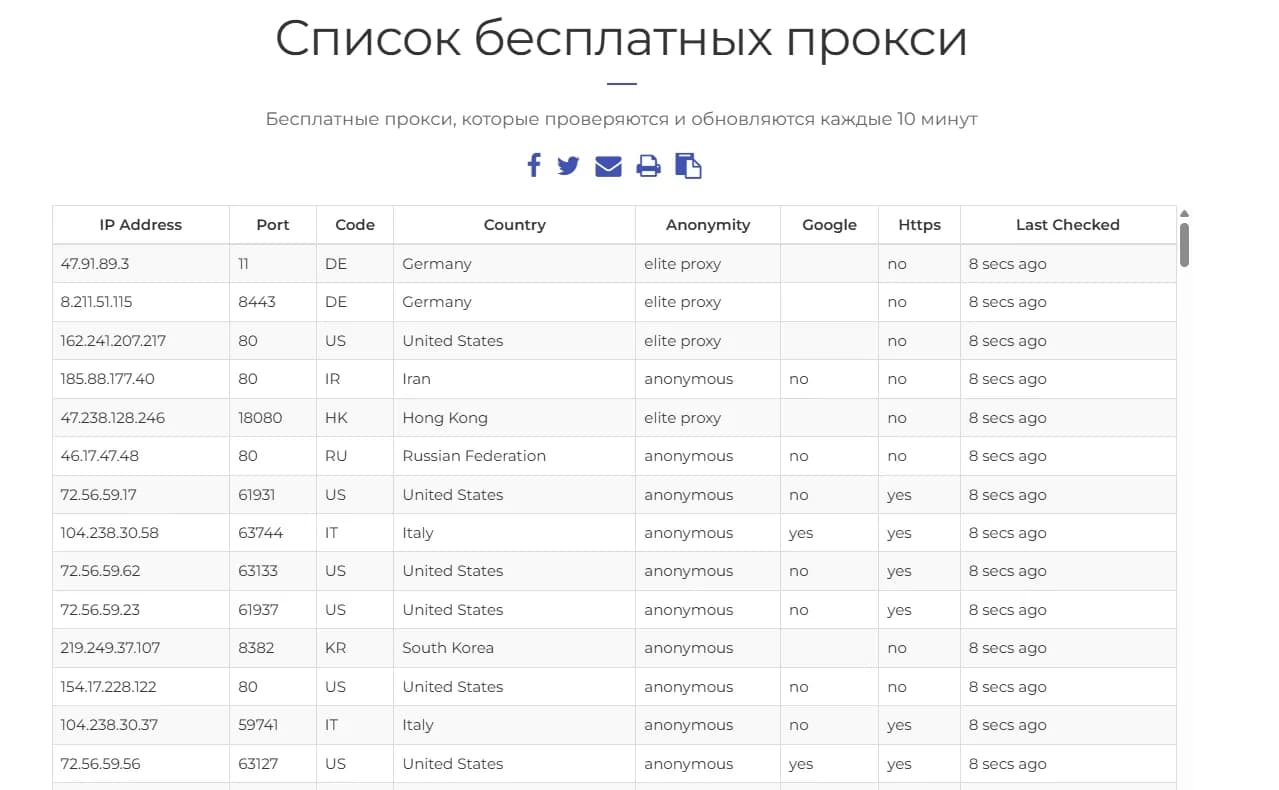Copy proxy list to clipboard
This screenshot has width=1279, height=790.
[x=688, y=165]
